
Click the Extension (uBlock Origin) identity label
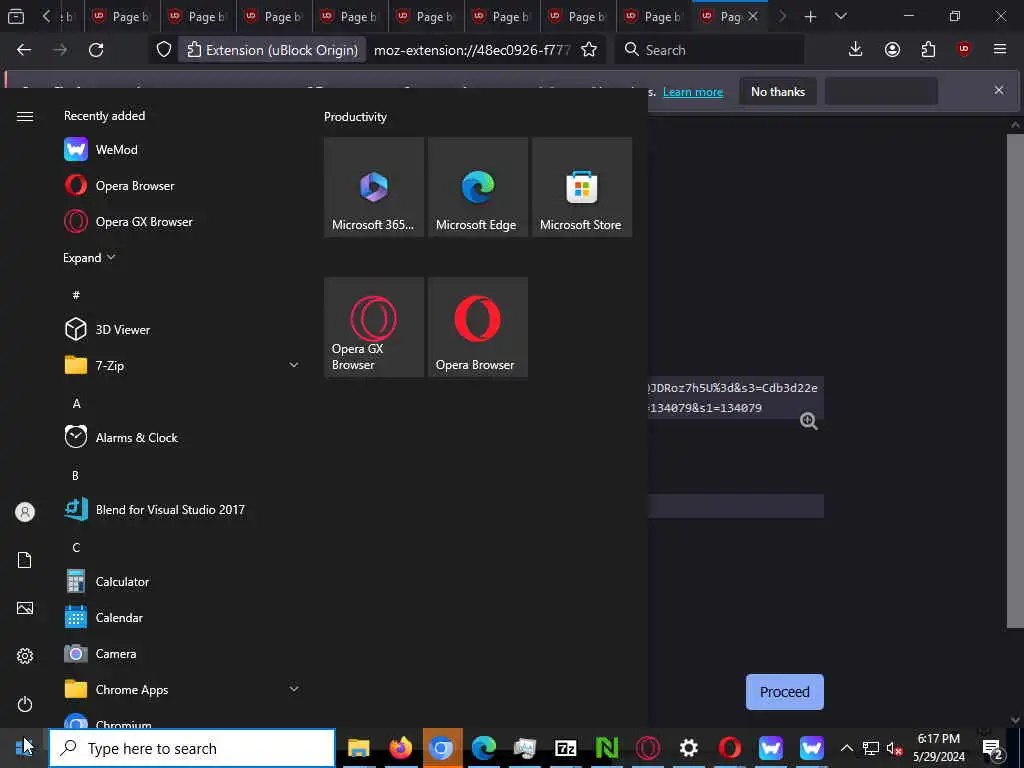(273, 50)
